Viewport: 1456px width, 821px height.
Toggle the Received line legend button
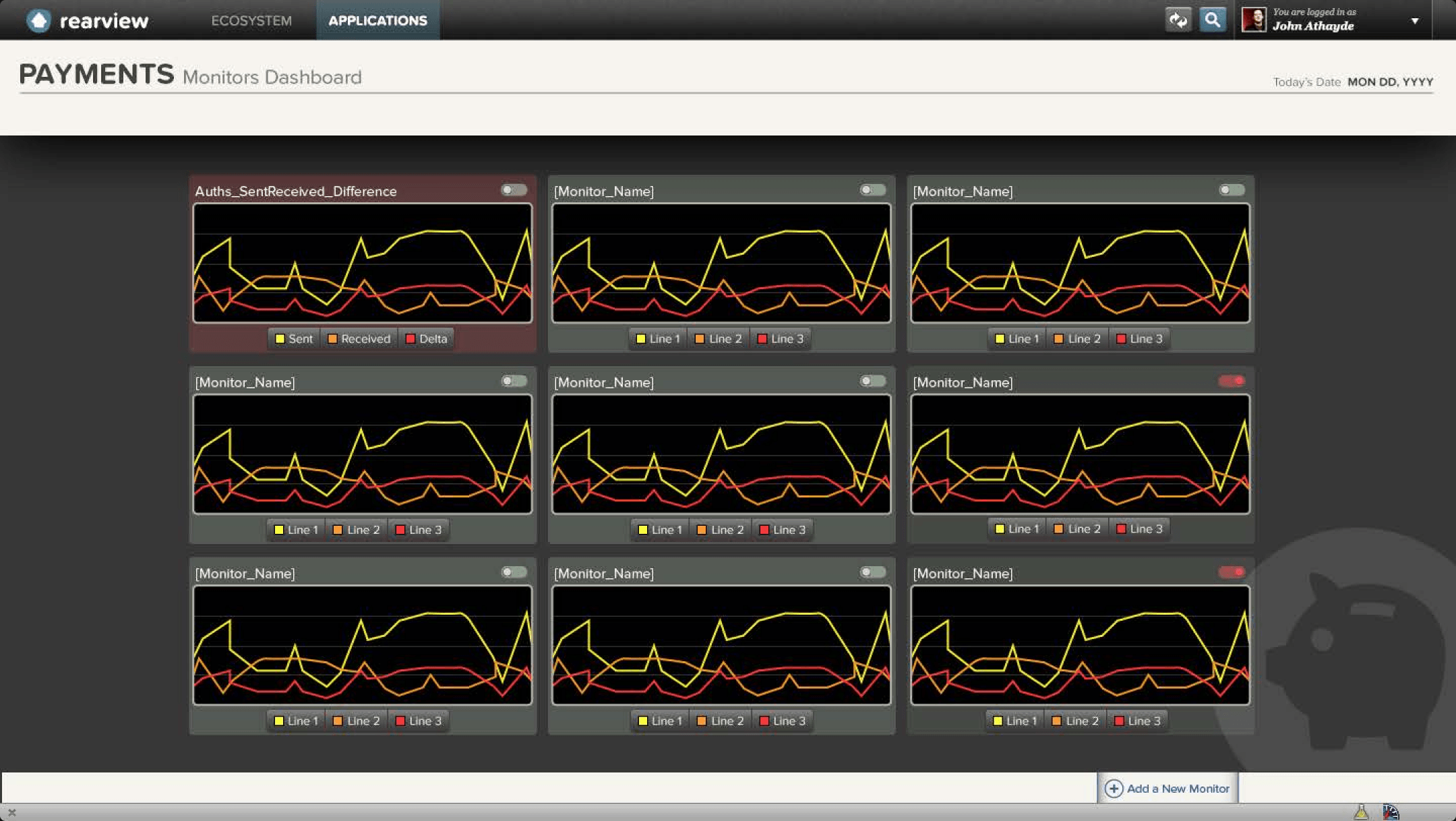359,338
